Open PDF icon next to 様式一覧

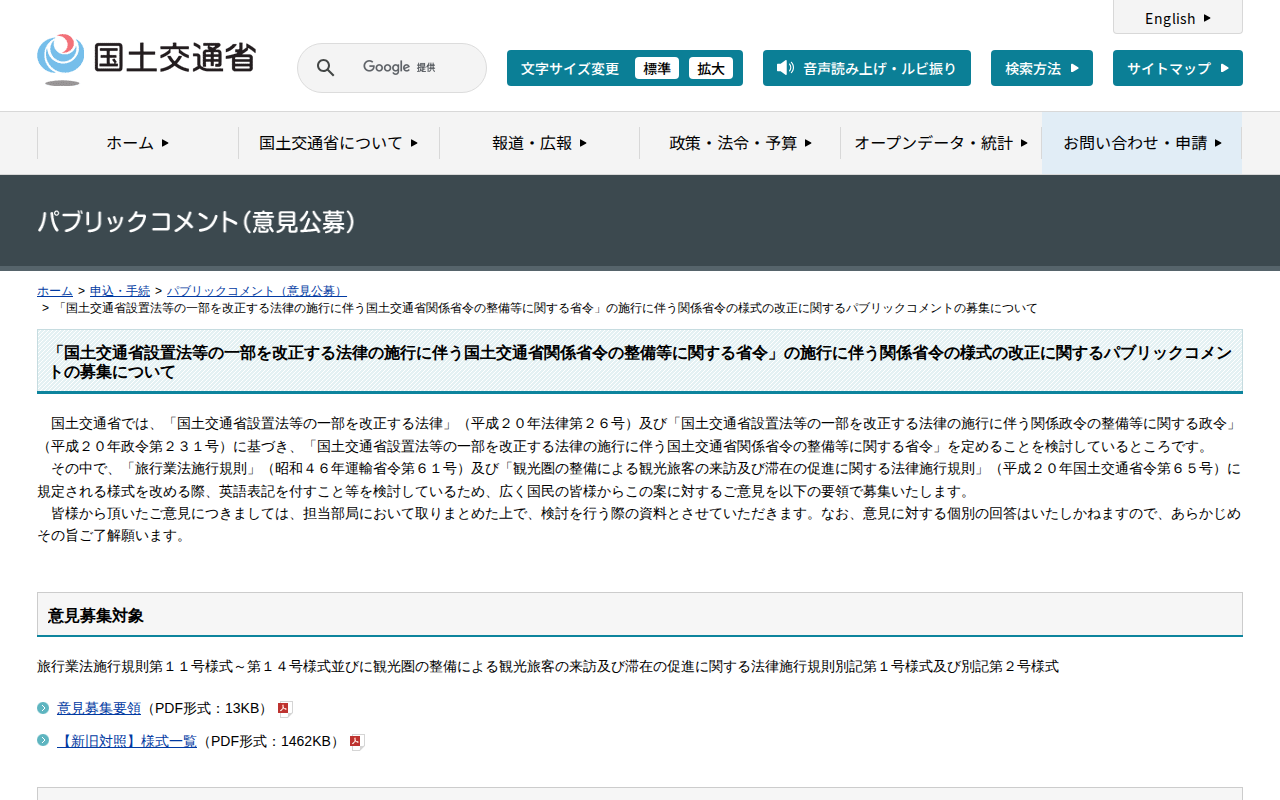(x=356, y=742)
